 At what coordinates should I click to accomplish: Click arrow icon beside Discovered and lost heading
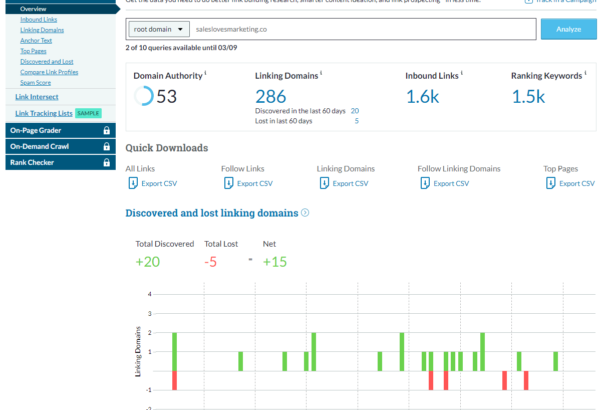pos(305,212)
